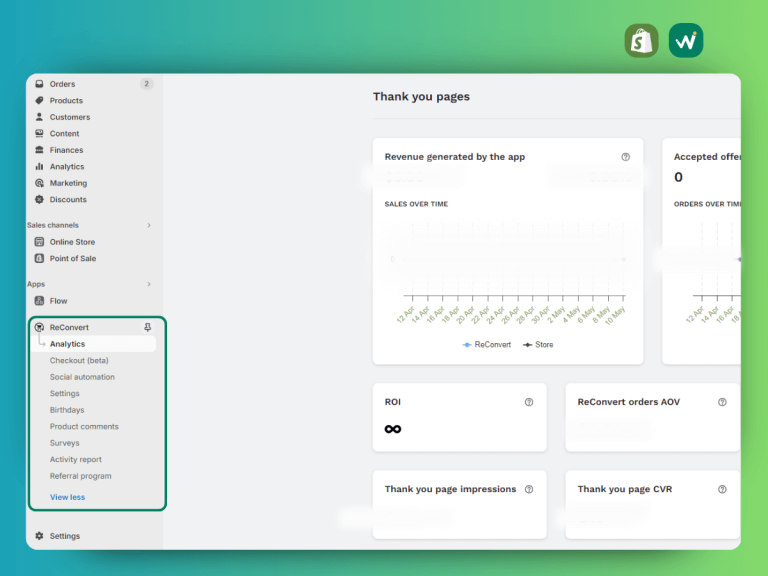Click the Thank you pages heading

421,96
